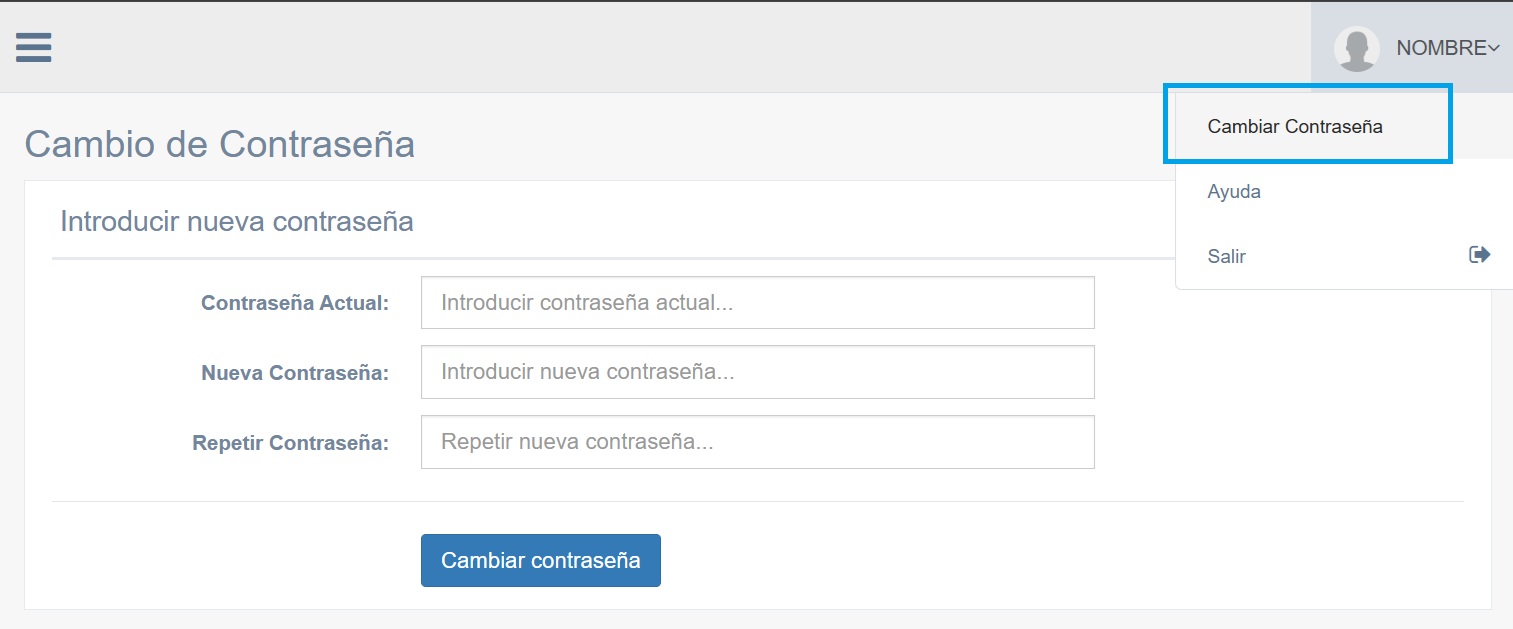Toggle the NOMBRE user dropdown label
Viewport: 1513px width, 629px height.
point(1441,48)
